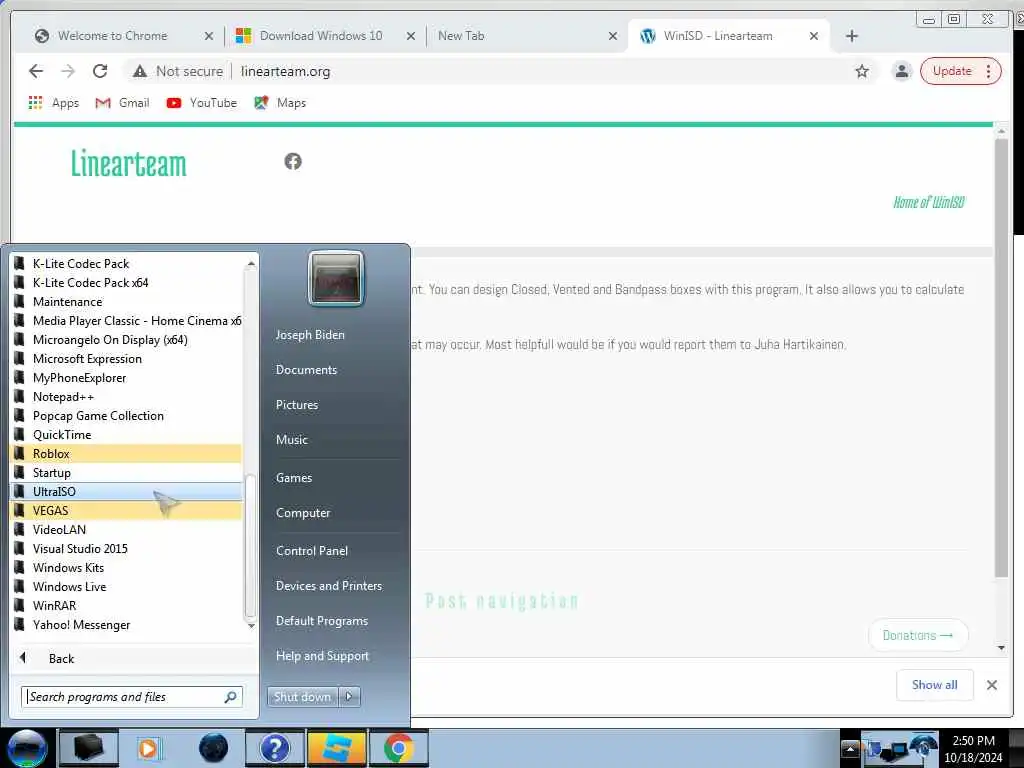Switch to the New Tab tab
1024x768 pixels.
461,36
